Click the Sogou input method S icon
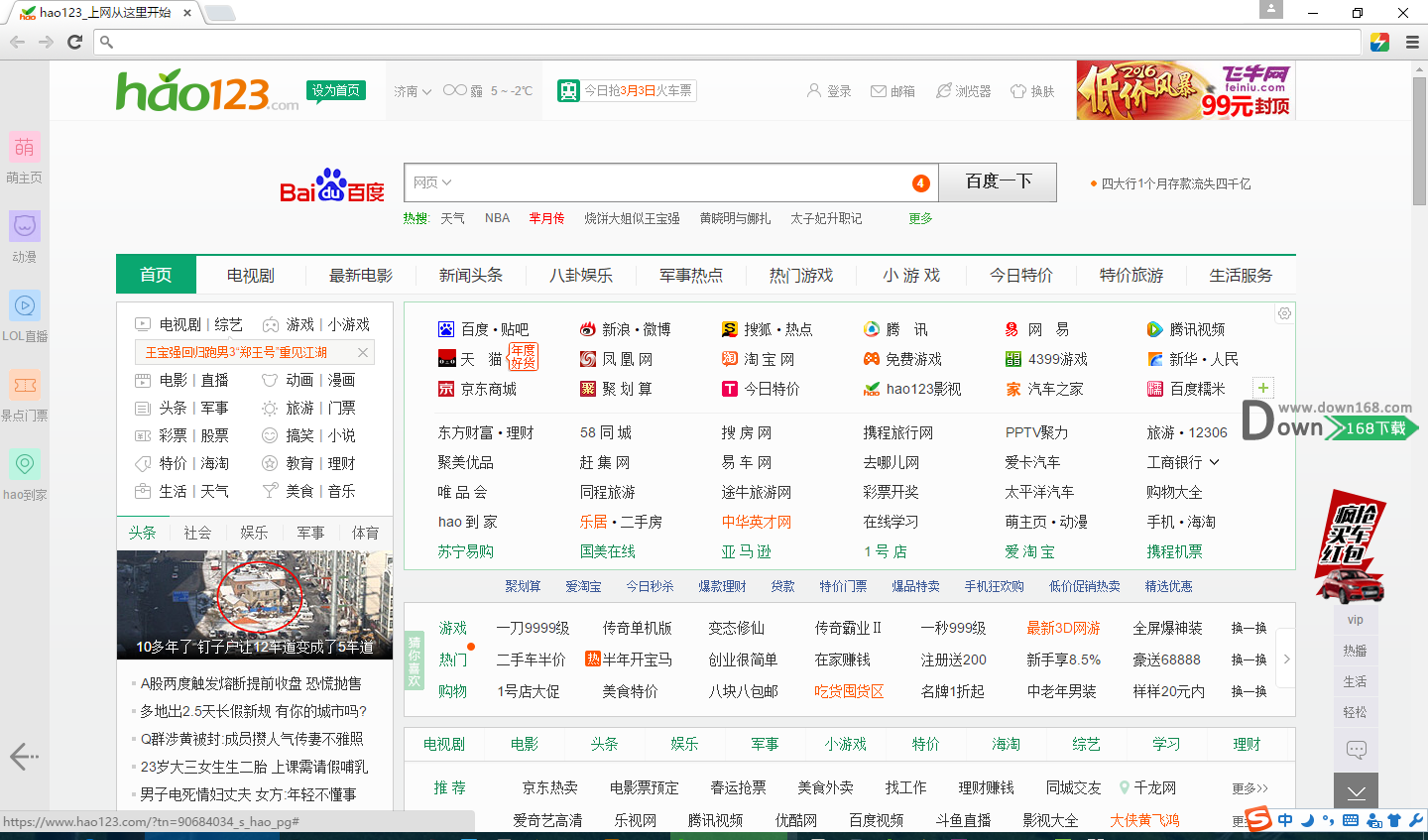 click(1258, 819)
